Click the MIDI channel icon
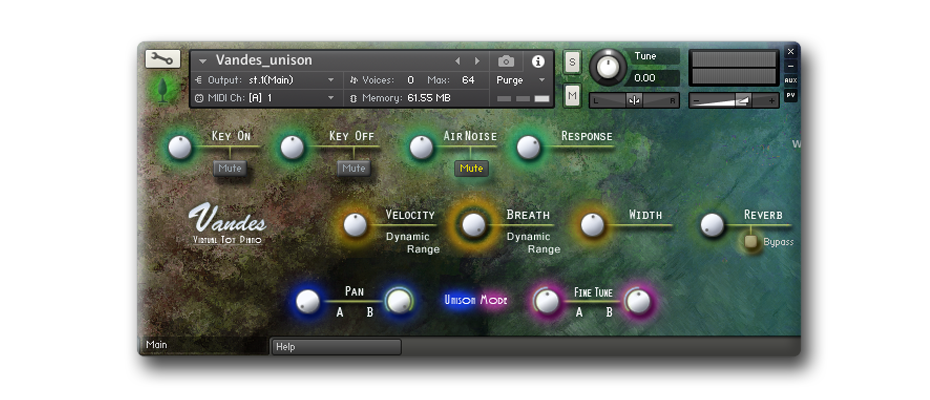The image size is (930, 400). click(x=199, y=98)
